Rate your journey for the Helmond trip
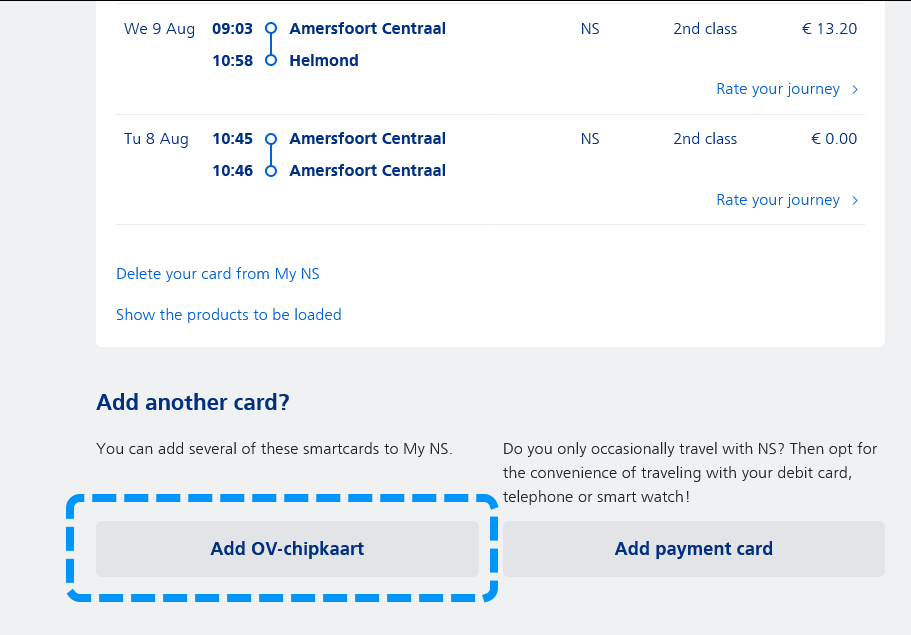This screenshot has width=911, height=635. click(777, 89)
